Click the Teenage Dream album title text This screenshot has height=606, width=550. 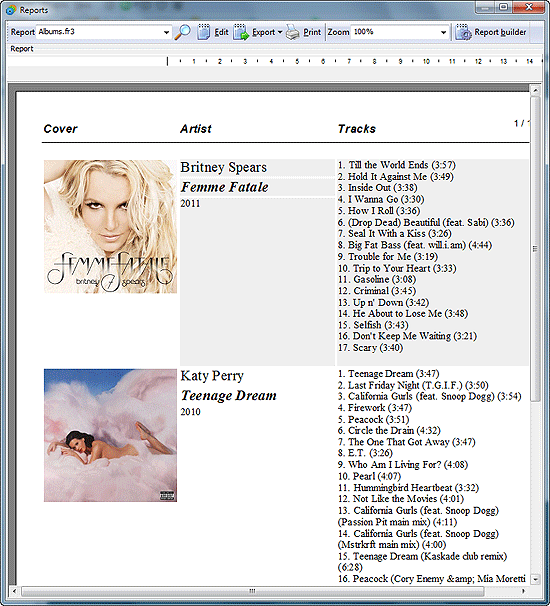click(228, 396)
